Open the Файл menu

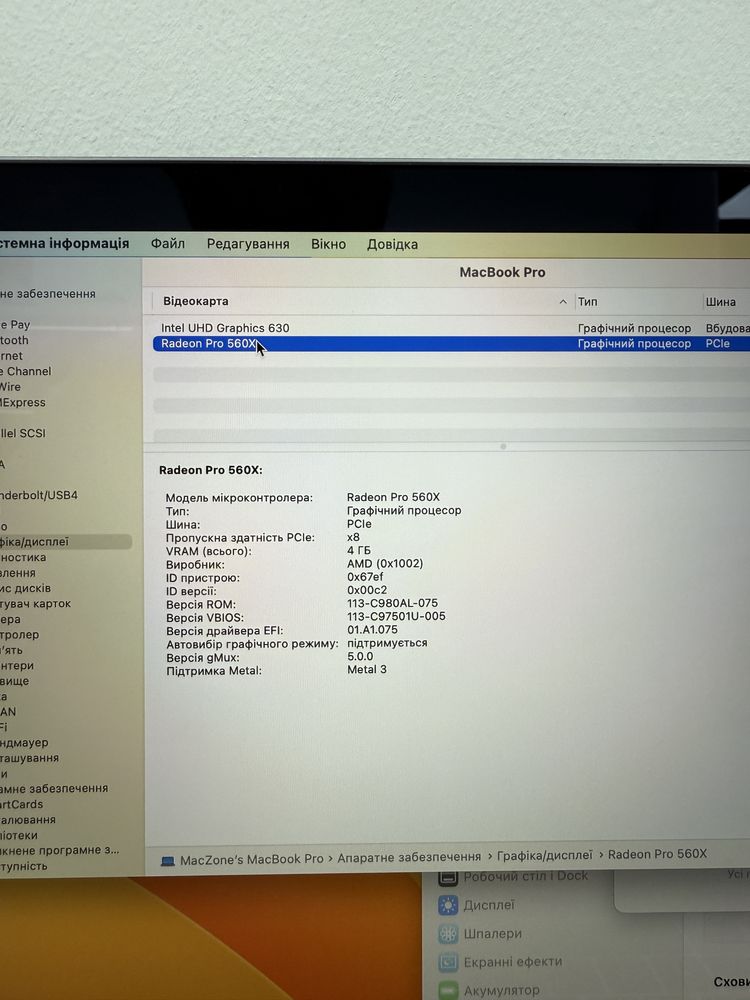point(168,244)
